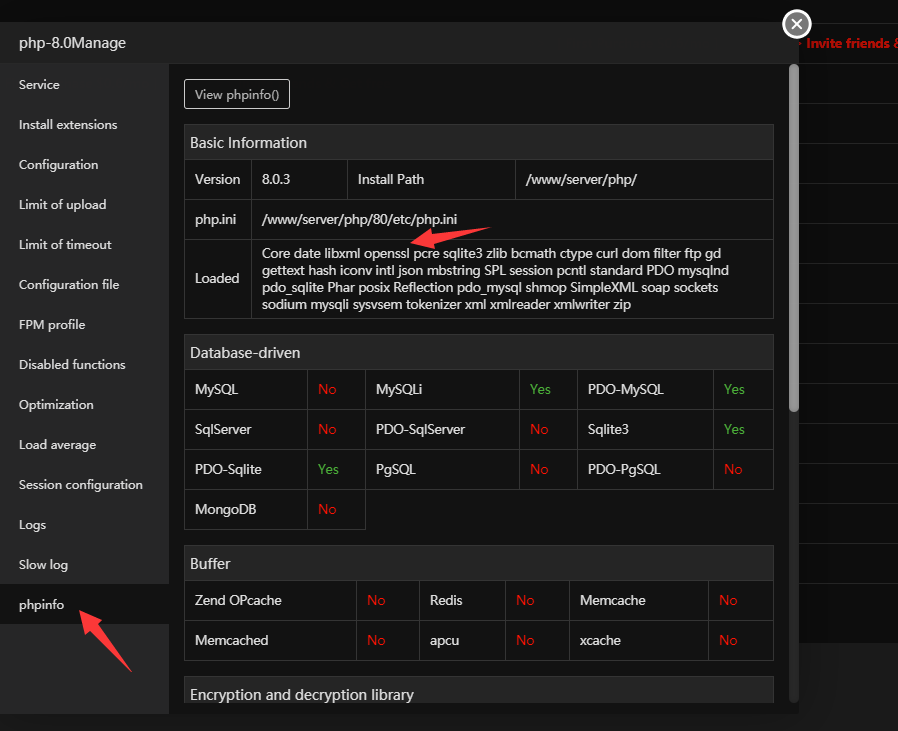Viewport: 898px width, 731px height.
Task: Select Limit of upload
Action: click(x=62, y=205)
